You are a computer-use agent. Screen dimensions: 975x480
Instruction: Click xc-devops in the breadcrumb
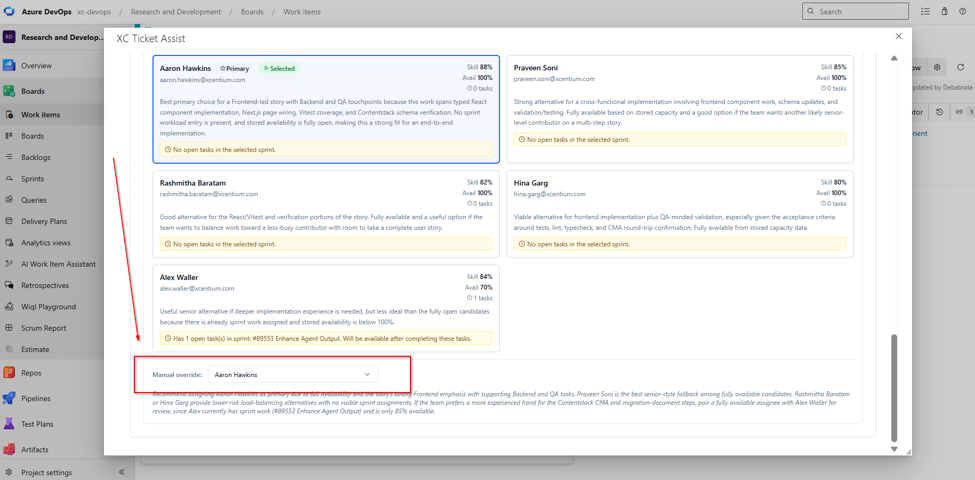pyautogui.click(x=92, y=12)
